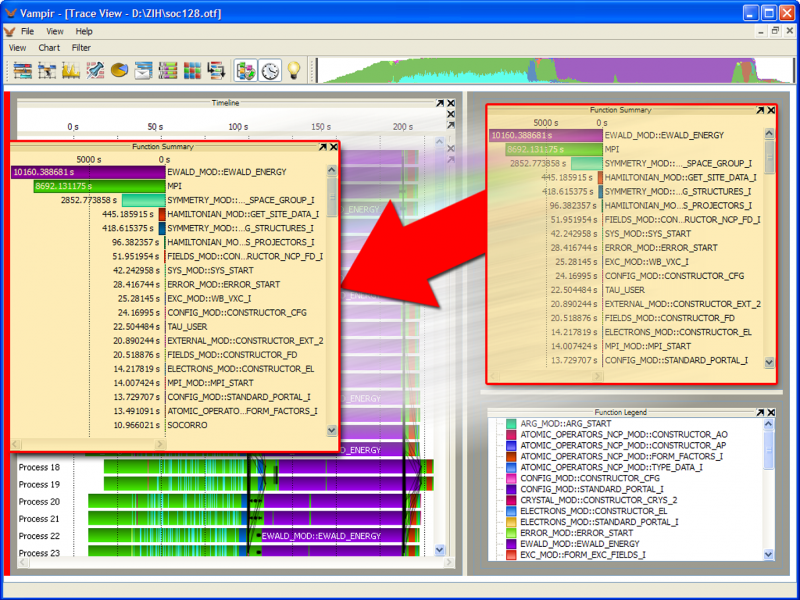Click ARG_MOD::ARG_START color swatch in legend
The height and width of the screenshot is (600, 800).
pyautogui.click(x=511, y=423)
